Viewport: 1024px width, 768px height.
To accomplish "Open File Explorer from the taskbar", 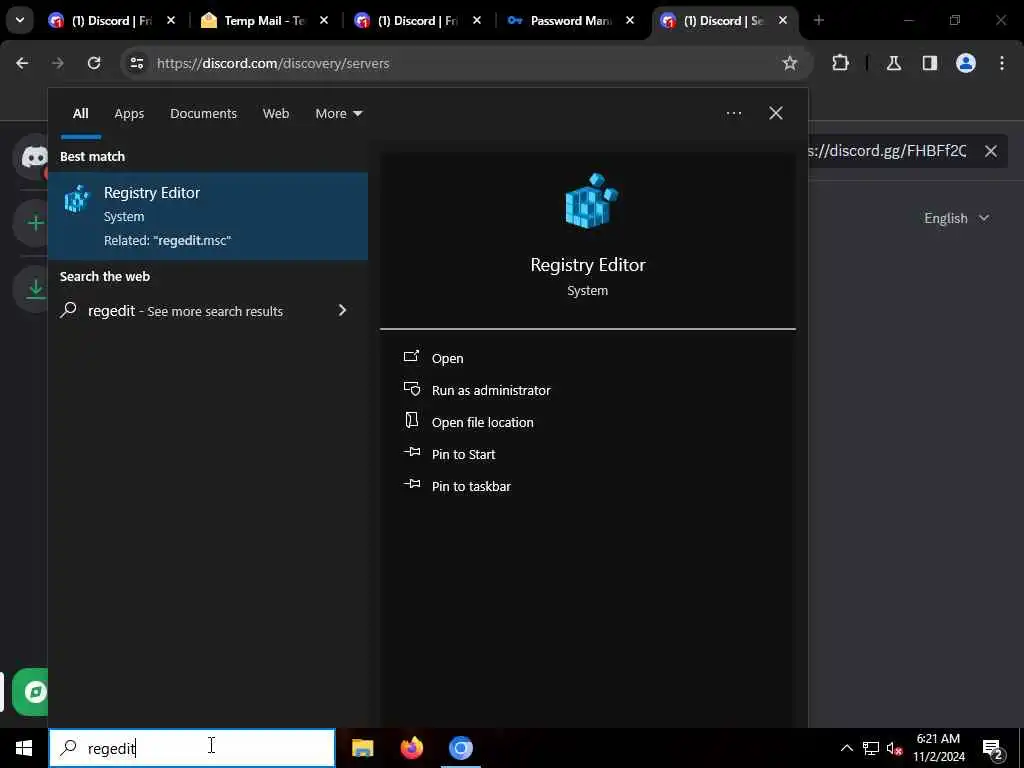I will (x=362, y=748).
